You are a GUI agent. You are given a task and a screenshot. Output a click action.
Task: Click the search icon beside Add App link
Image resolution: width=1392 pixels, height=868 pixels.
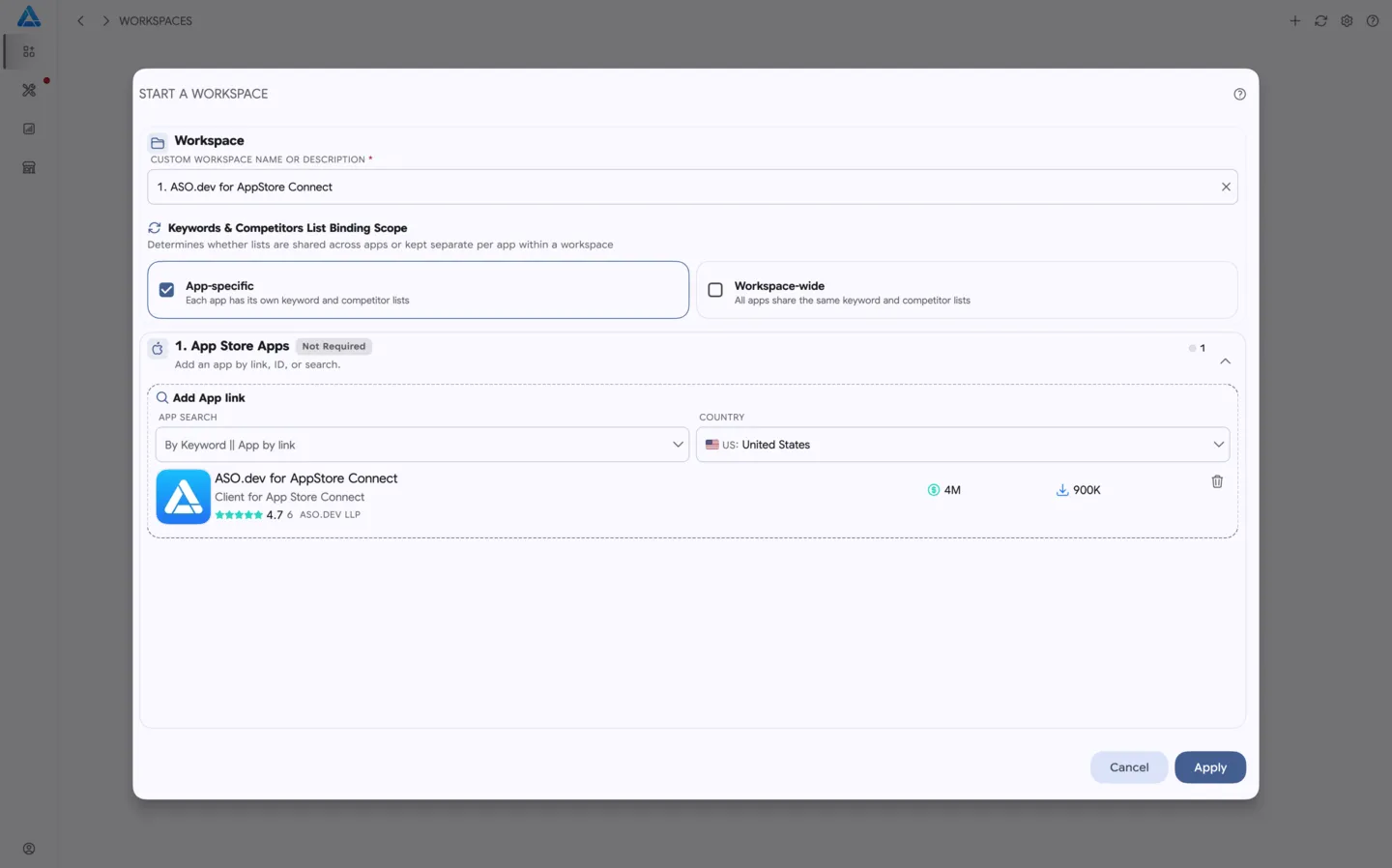162,397
